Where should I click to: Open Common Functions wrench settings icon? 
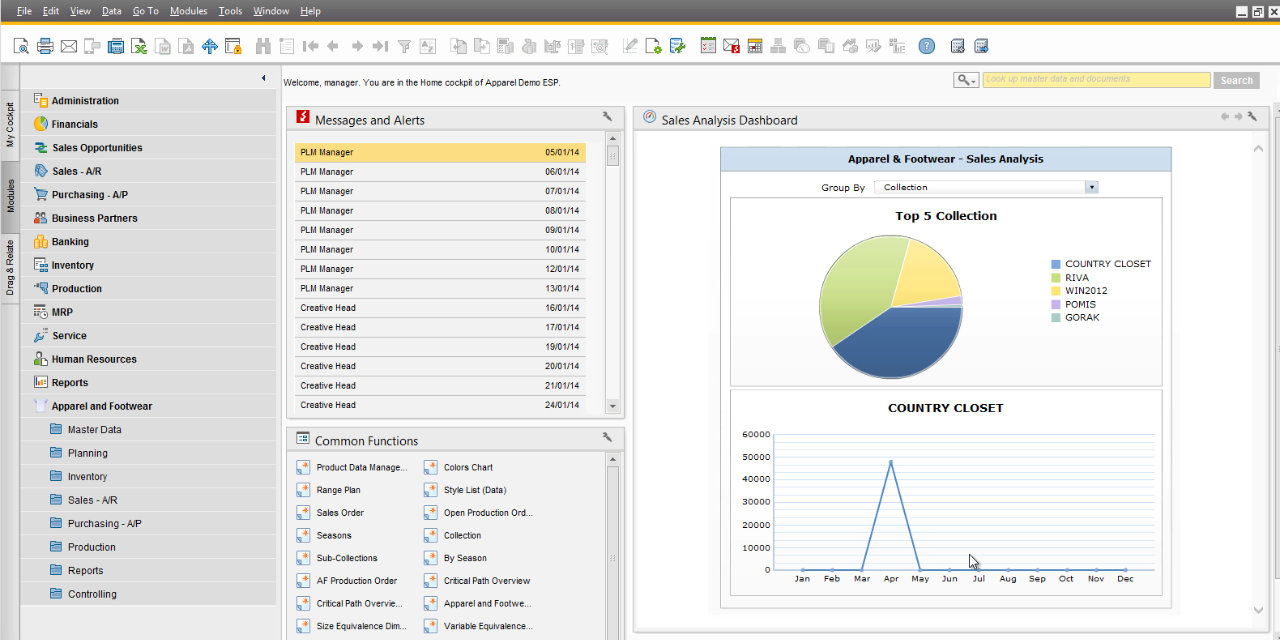click(x=607, y=438)
